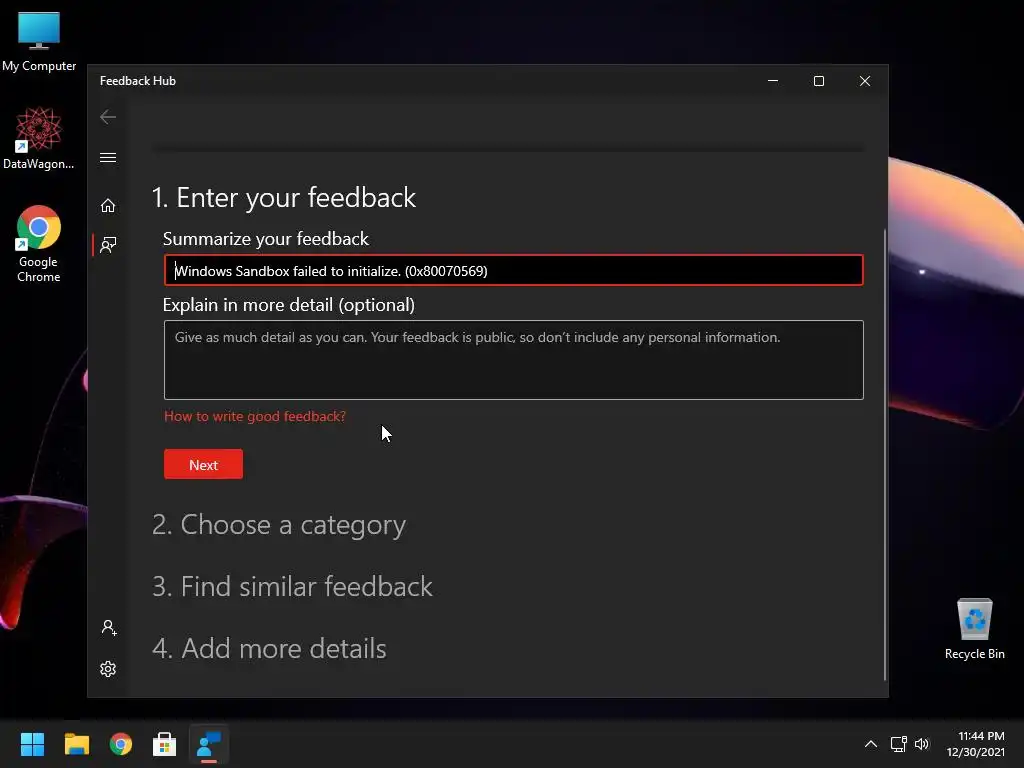Go to the Home section icon
The width and height of the screenshot is (1024, 768).
pyautogui.click(x=108, y=206)
